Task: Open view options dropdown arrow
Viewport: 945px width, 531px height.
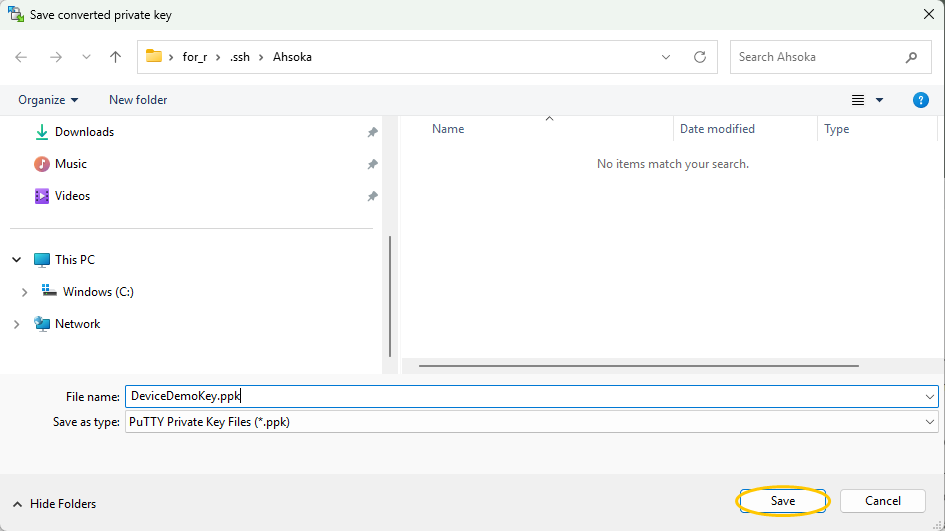Action: coord(879,100)
